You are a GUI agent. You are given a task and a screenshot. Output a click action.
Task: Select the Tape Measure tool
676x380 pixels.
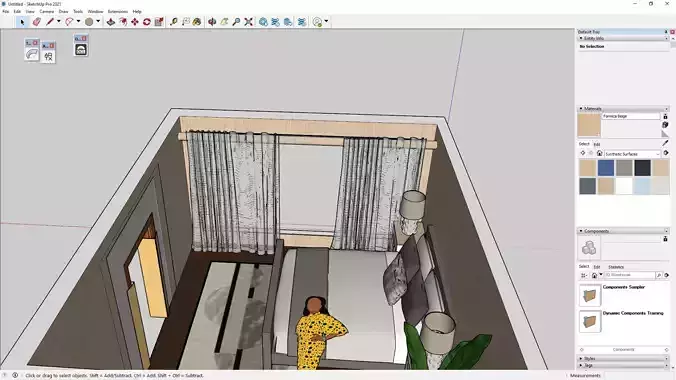(173, 22)
